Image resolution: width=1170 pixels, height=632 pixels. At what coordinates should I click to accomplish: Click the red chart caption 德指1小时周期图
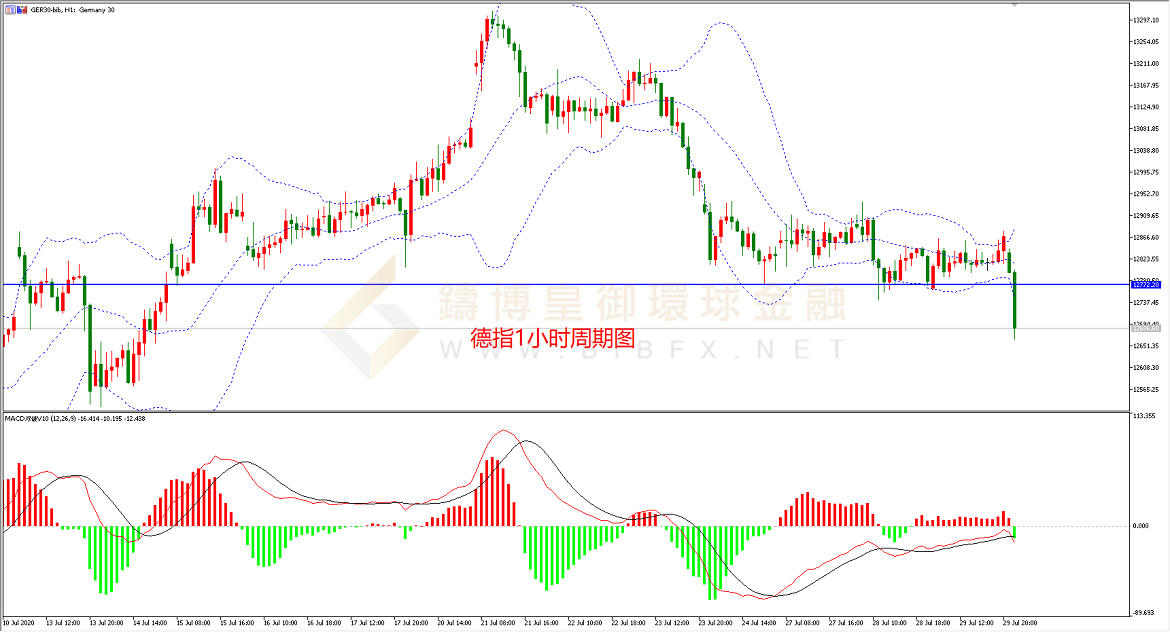(x=552, y=338)
